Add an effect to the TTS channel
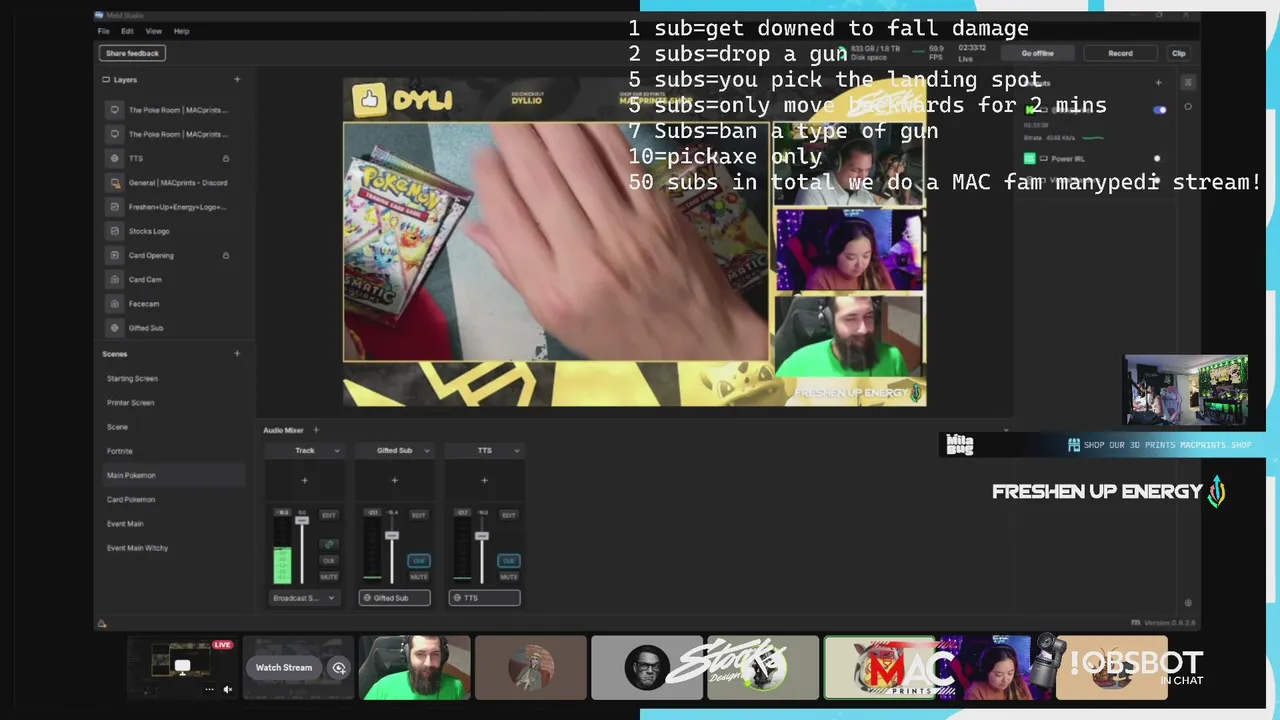The width and height of the screenshot is (1280, 720). pyautogui.click(x=484, y=480)
